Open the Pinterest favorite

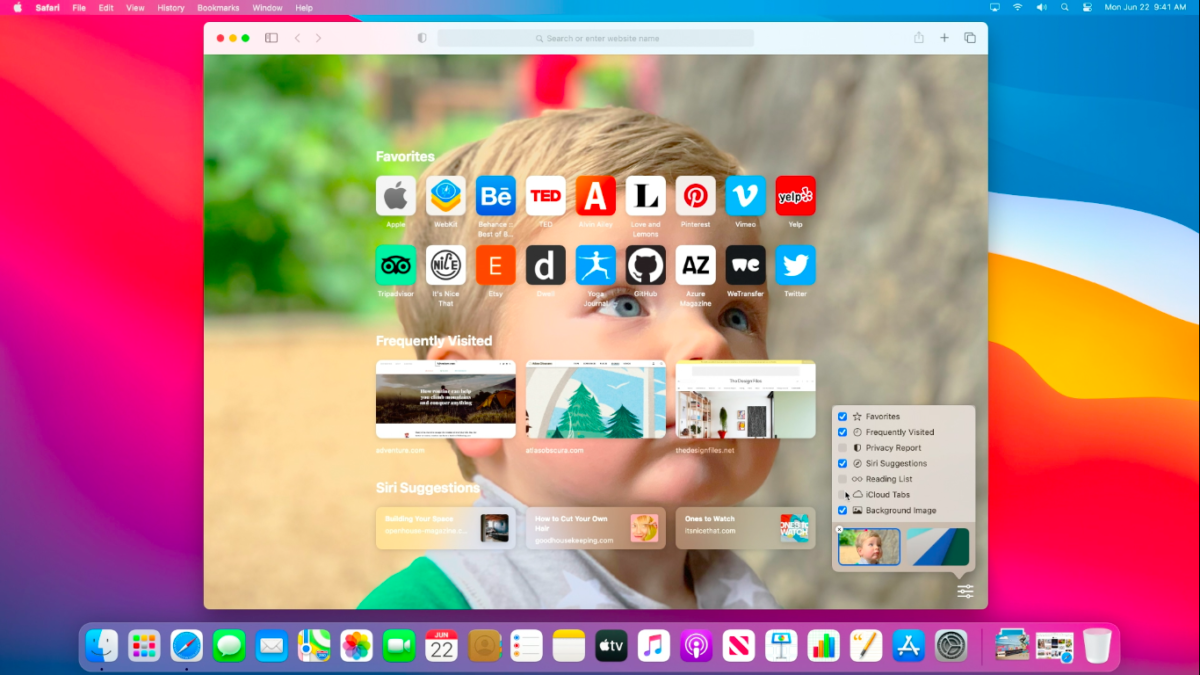click(695, 196)
